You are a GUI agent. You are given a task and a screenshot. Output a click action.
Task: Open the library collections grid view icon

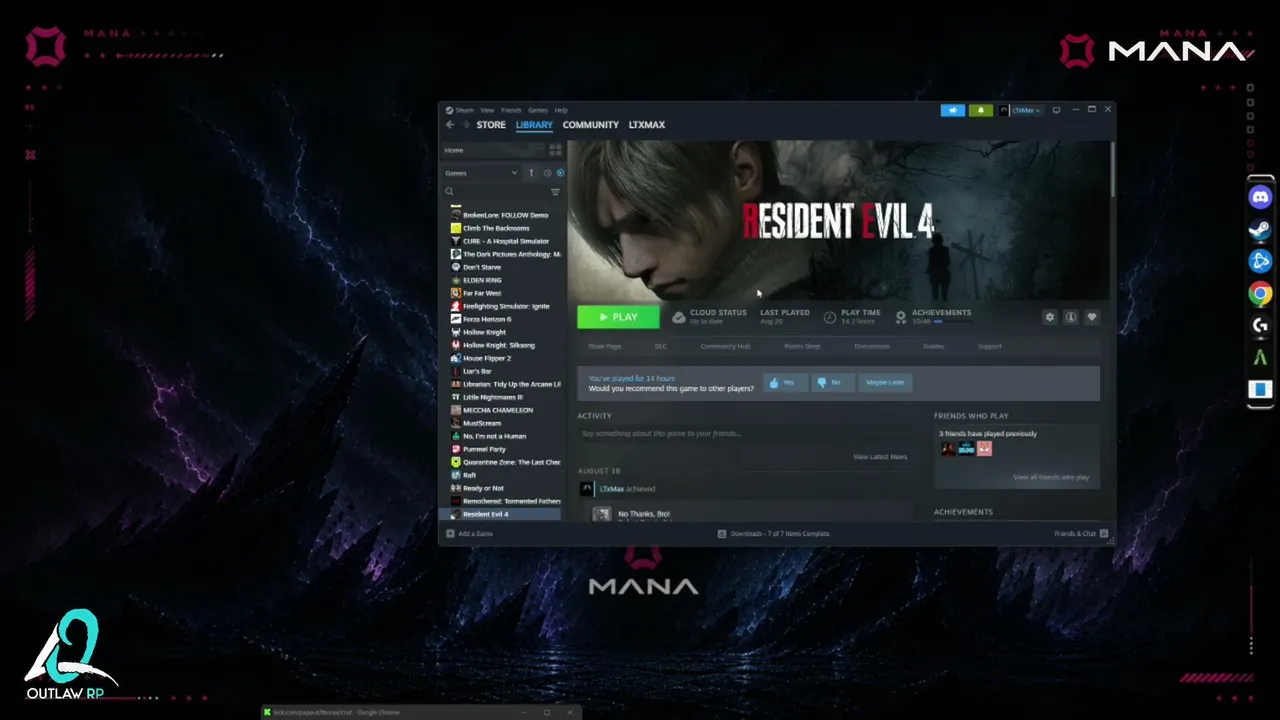coord(555,150)
